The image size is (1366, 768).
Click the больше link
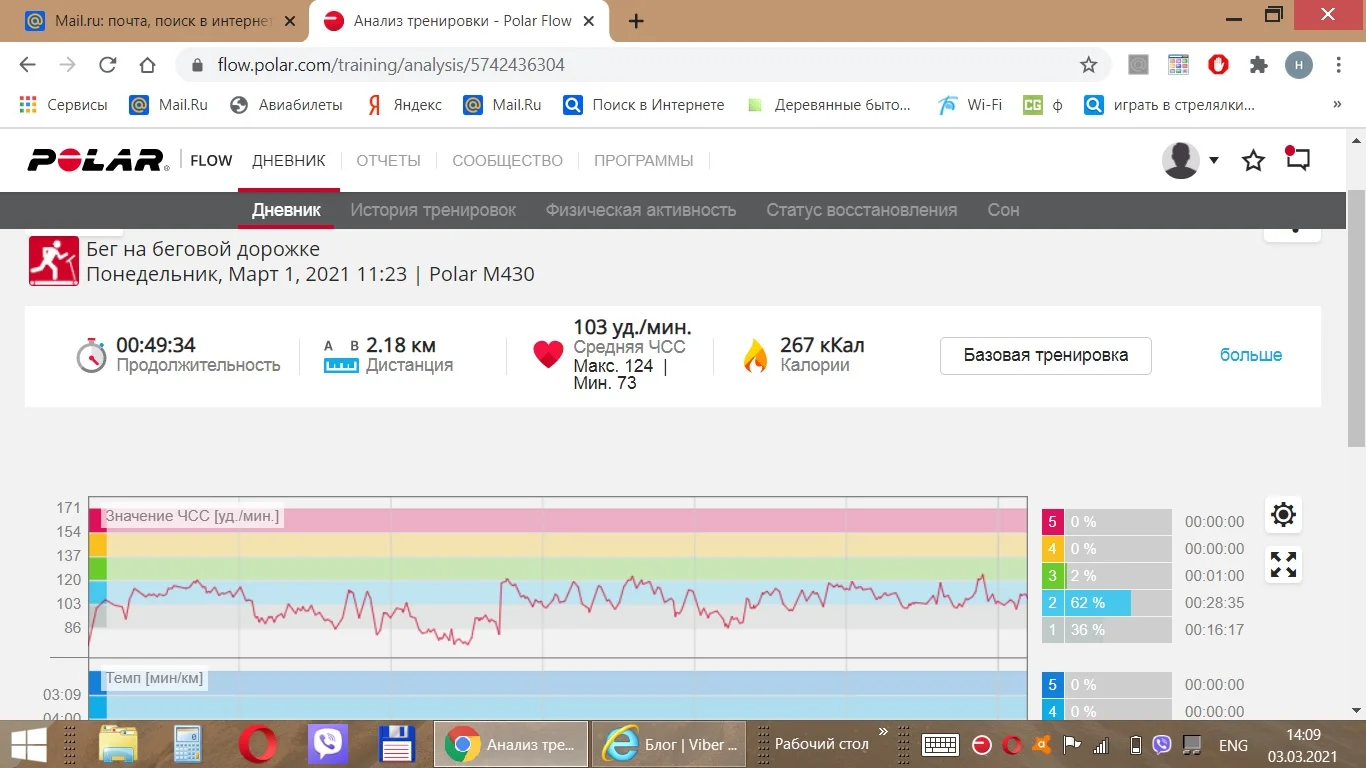tap(1251, 355)
